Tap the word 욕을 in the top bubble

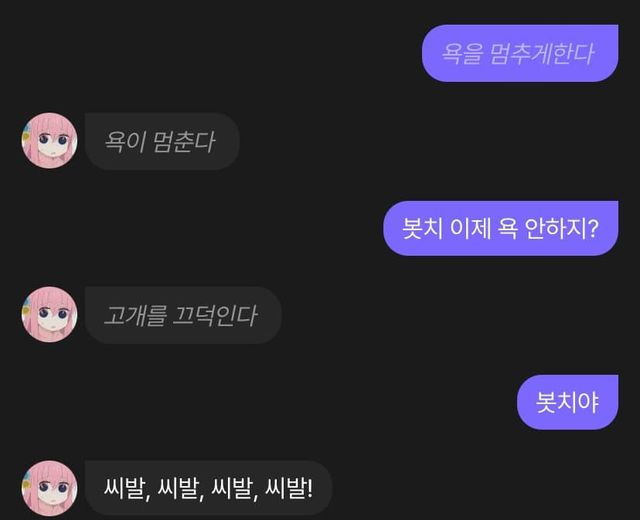[x=462, y=53]
